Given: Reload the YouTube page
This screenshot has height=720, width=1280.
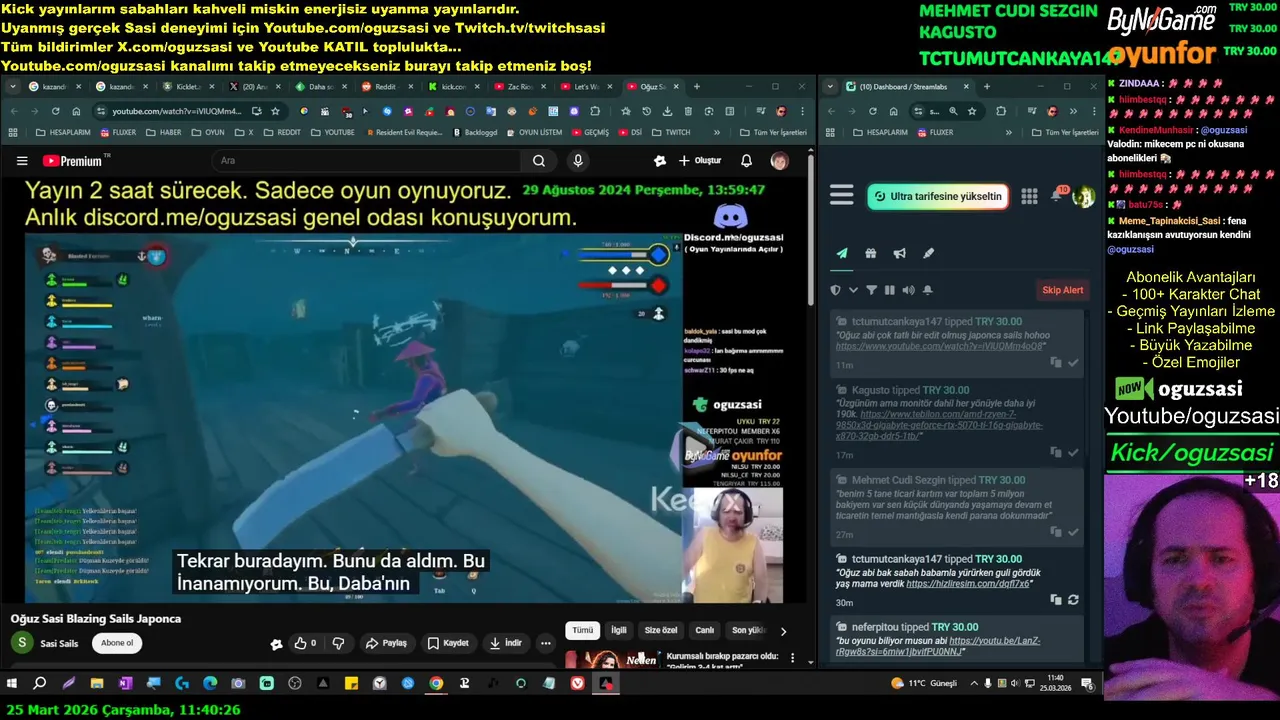Looking at the screenshot, I should click(56, 111).
